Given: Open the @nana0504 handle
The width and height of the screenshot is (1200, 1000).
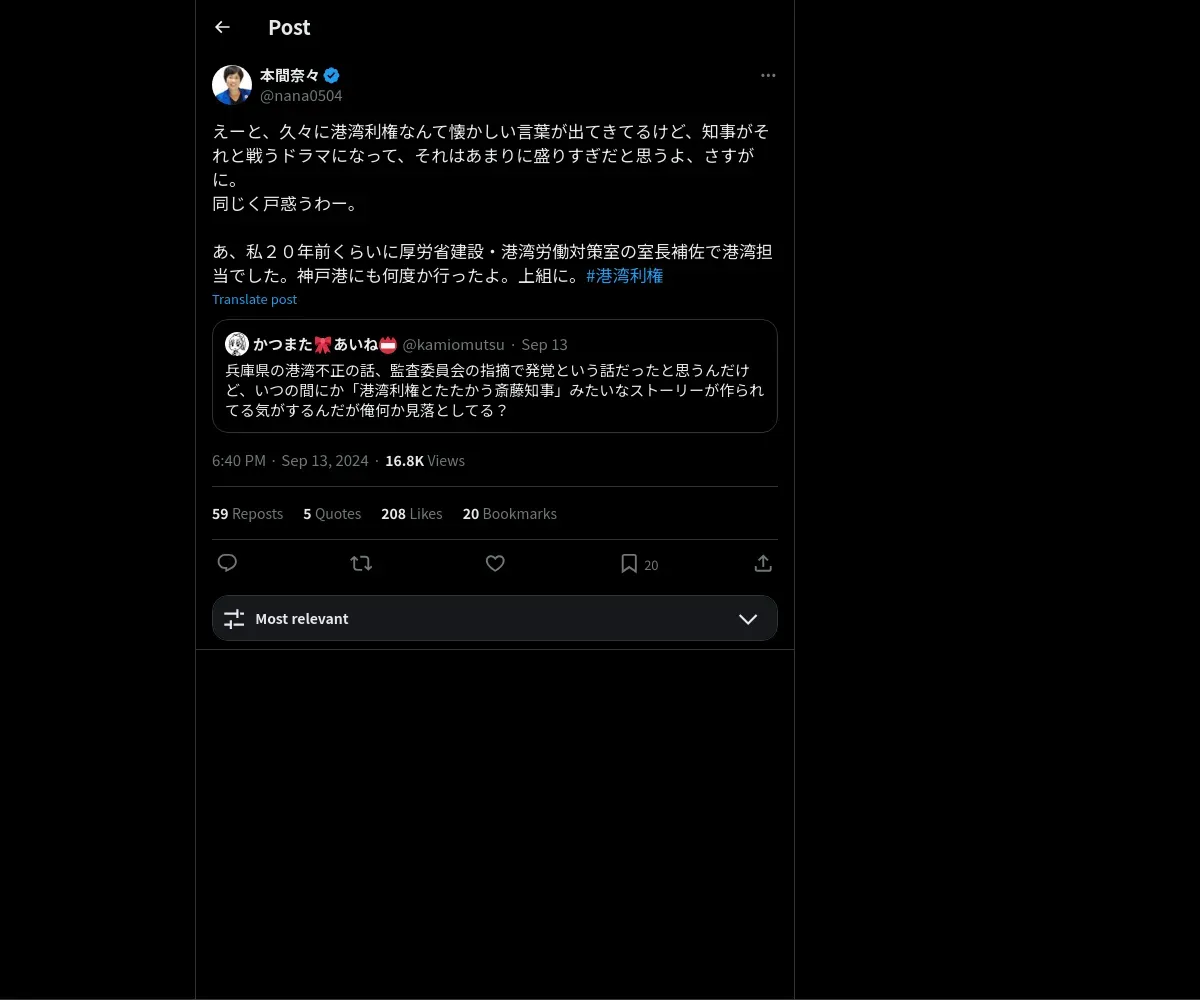Looking at the screenshot, I should tap(301, 96).
